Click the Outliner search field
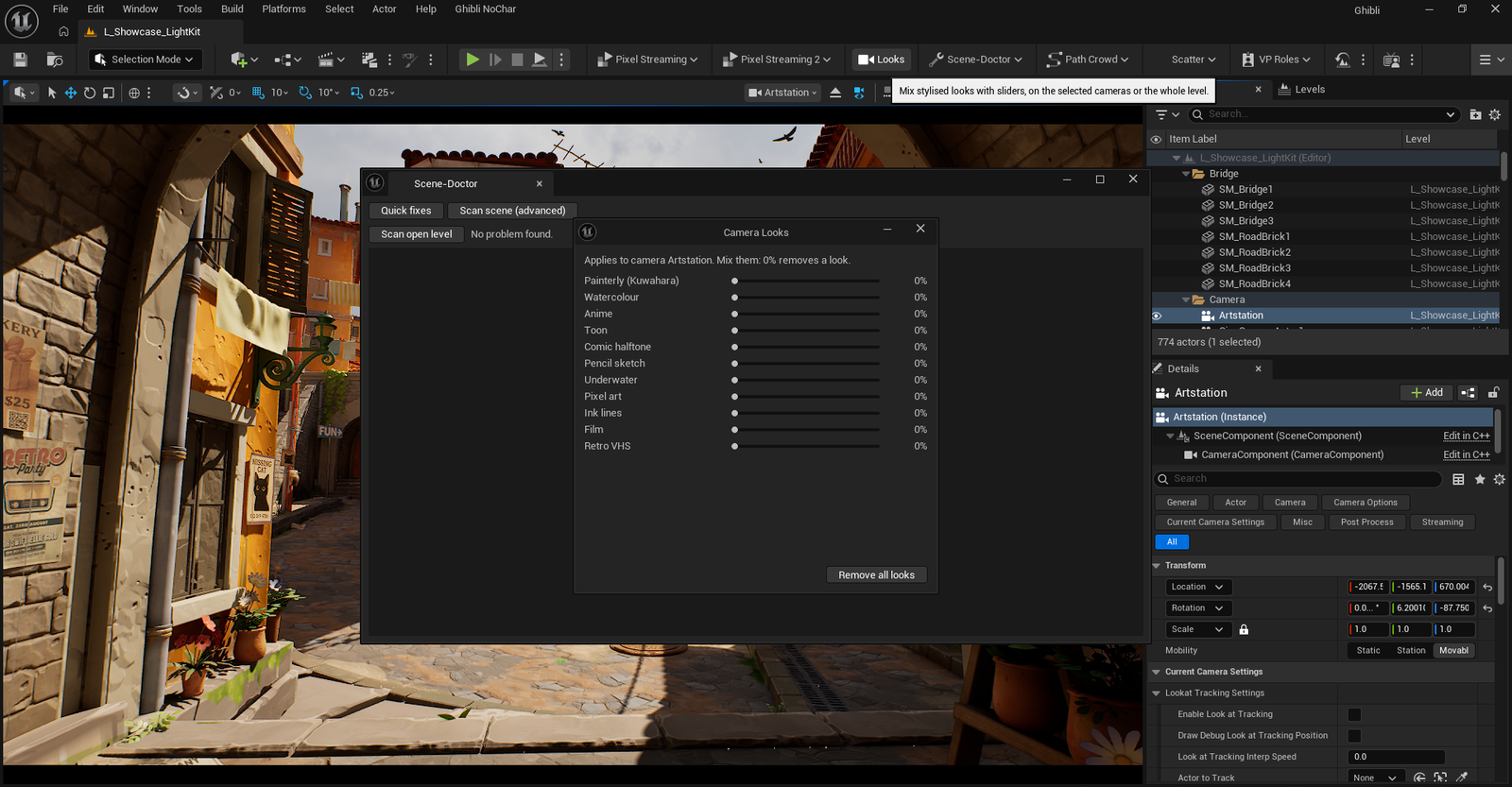This screenshot has width=1512, height=787. pos(1323,114)
